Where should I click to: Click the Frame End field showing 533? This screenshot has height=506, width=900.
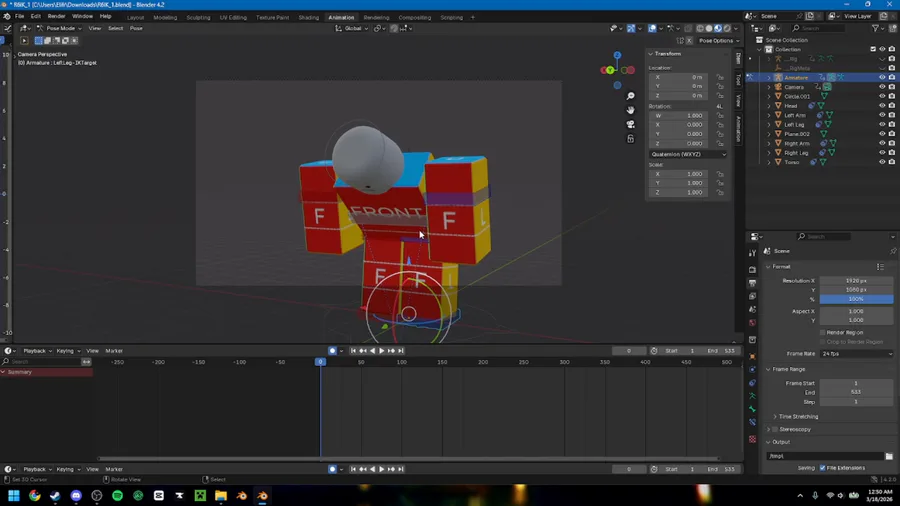[856, 392]
